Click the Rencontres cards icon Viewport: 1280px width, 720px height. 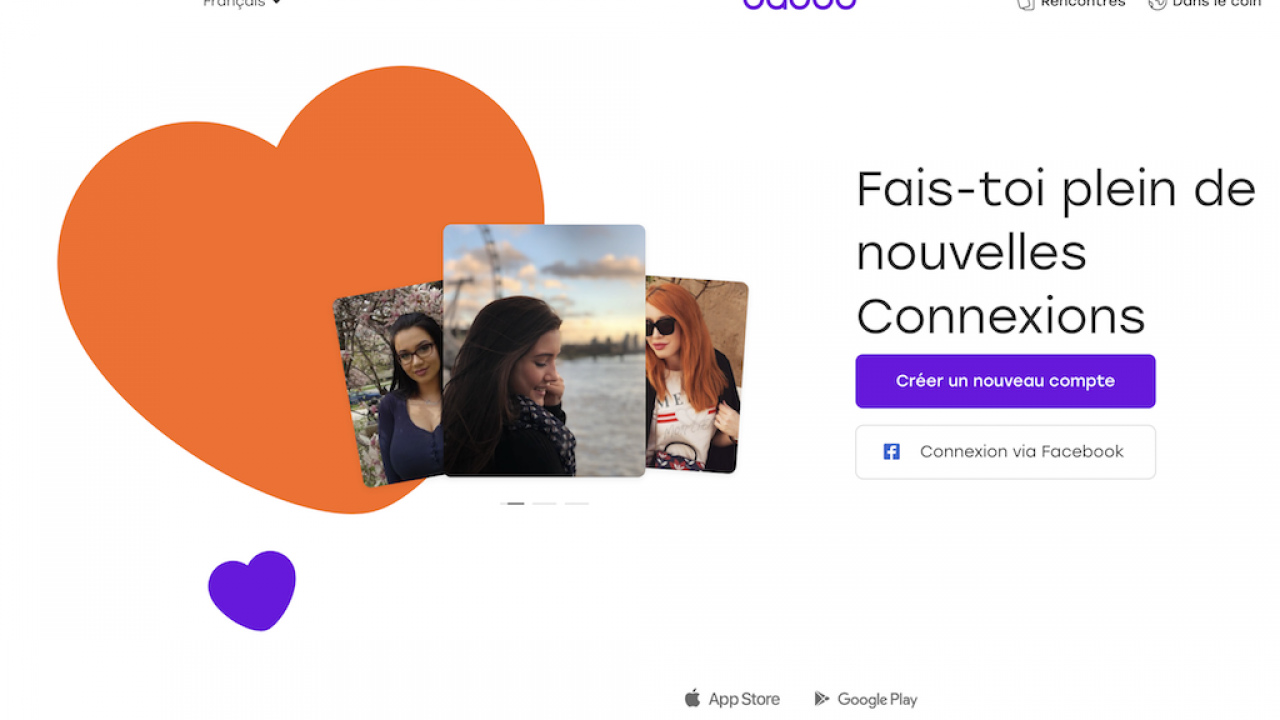pos(1025,4)
